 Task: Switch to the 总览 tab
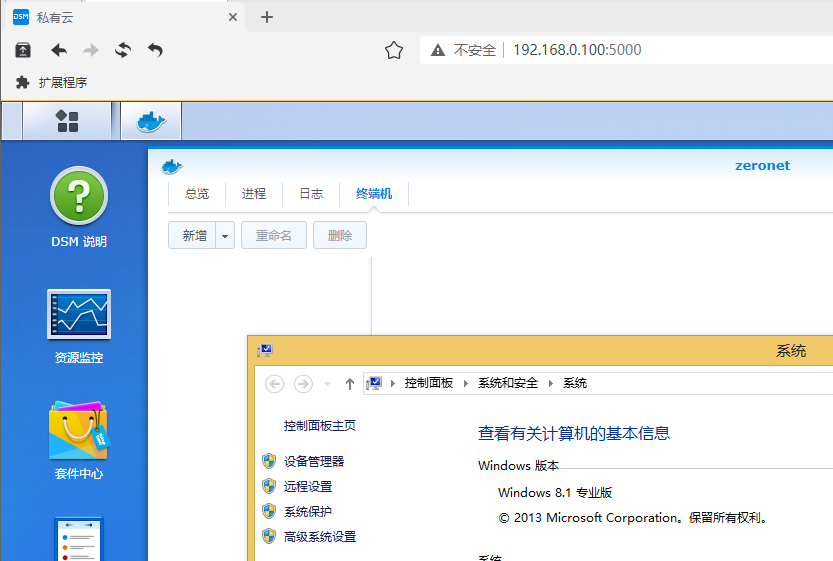click(x=197, y=194)
